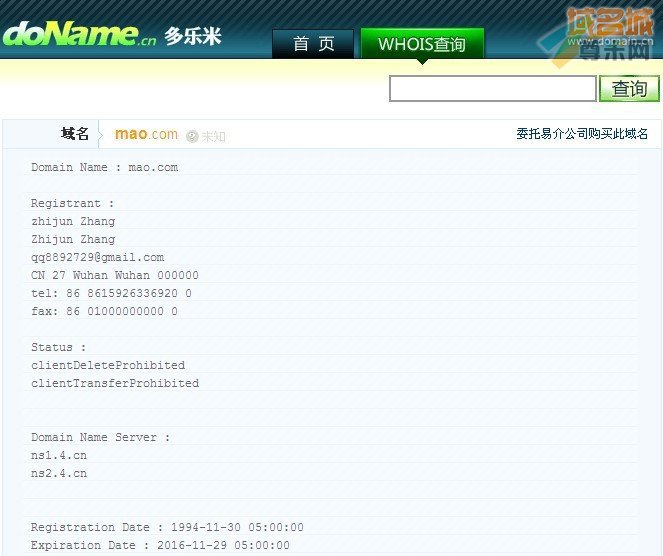Select the 'Domain Name : mao.com' line

[104, 167]
